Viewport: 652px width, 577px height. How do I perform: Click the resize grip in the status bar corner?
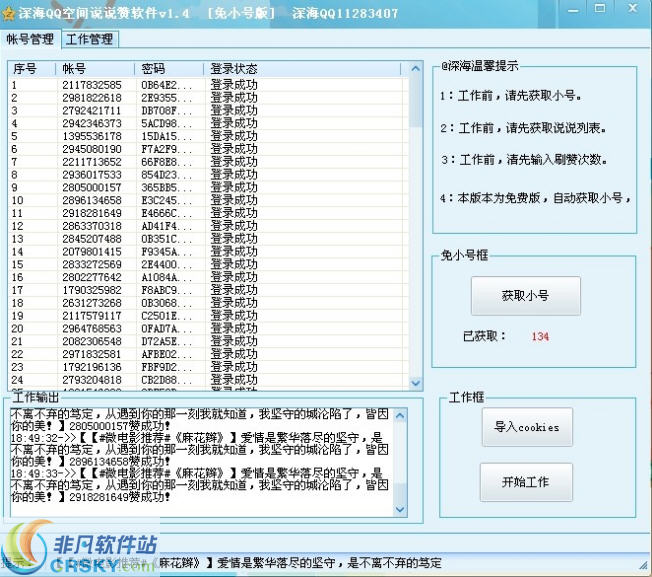pyautogui.click(x=644, y=569)
